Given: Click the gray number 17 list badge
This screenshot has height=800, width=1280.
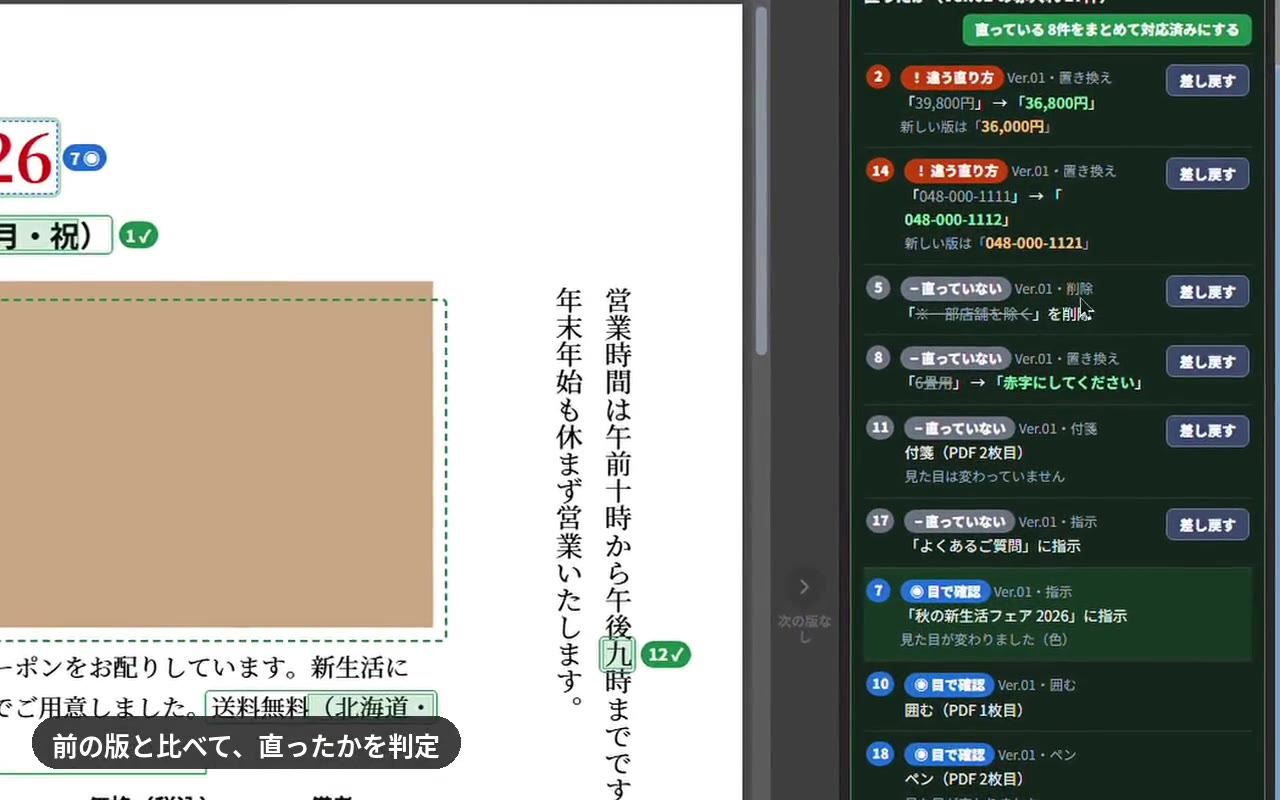Looking at the screenshot, I should (880, 520).
